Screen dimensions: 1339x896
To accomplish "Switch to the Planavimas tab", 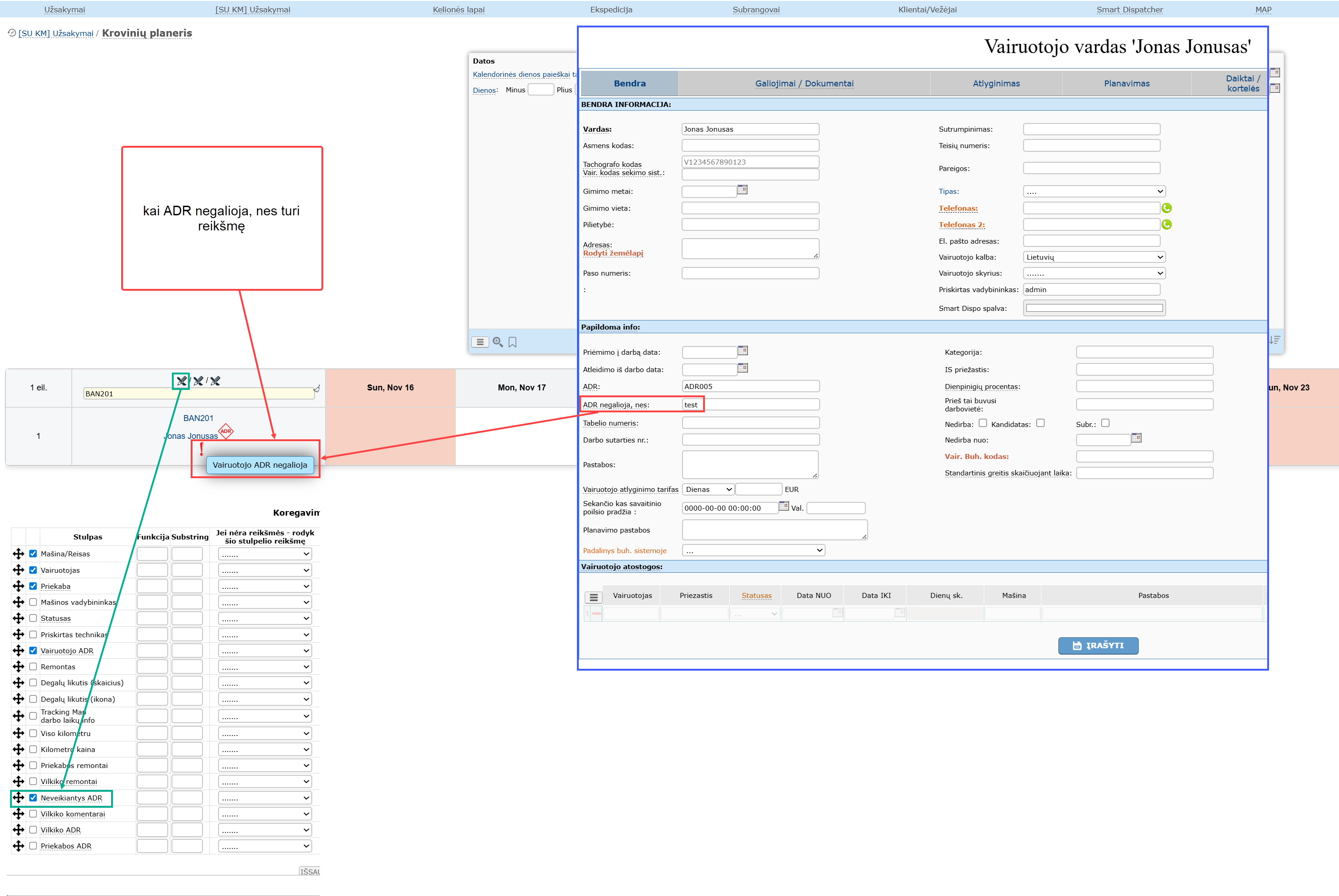I will pyautogui.click(x=1126, y=83).
